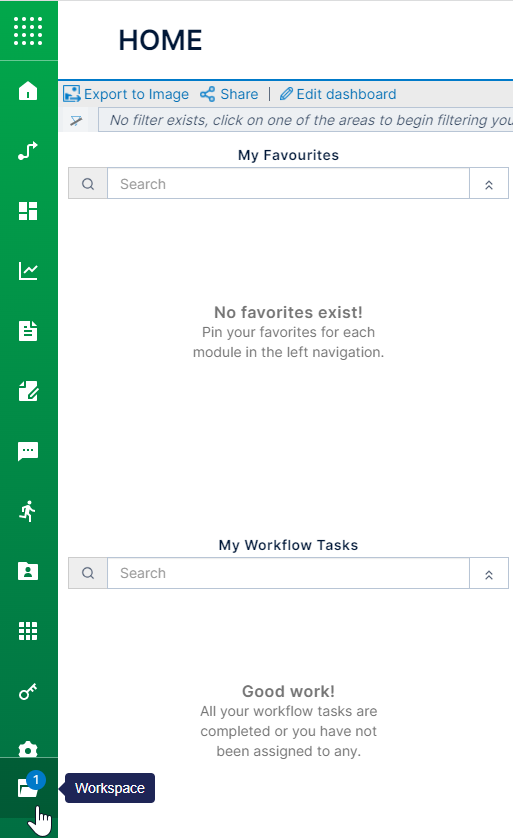The height and width of the screenshot is (838, 513).
Task: Open the chat message bubble icon
Action: pos(28,451)
